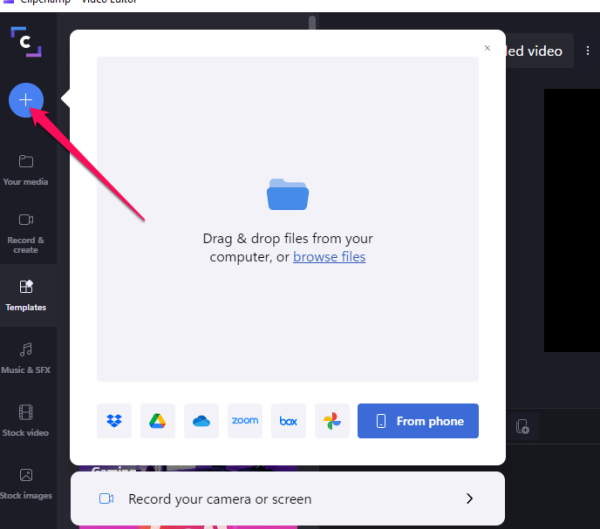
Task: Open the three-dot more options menu
Action: tap(588, 51)
